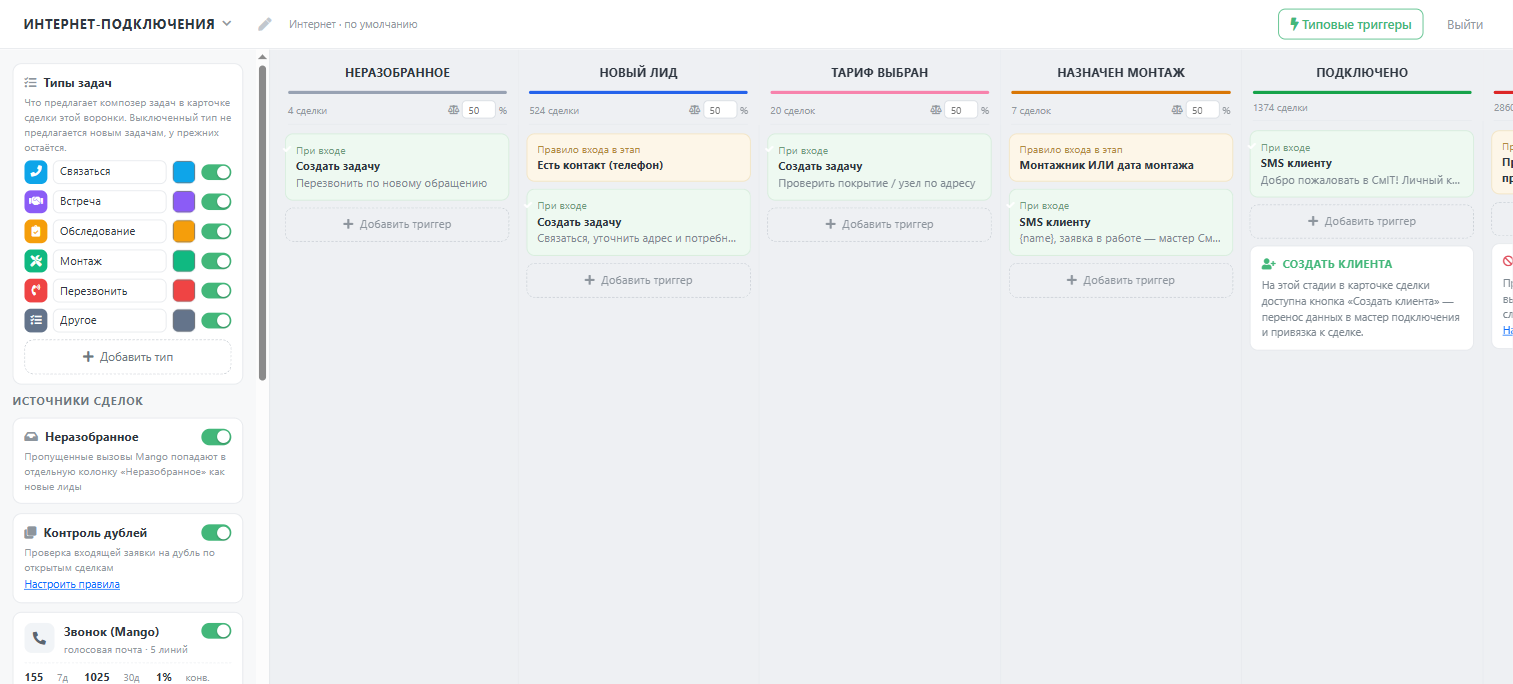The image size is (1513, 684).
Task: Click the balance scale icon in Новый лид column
Action: [696, 111]
